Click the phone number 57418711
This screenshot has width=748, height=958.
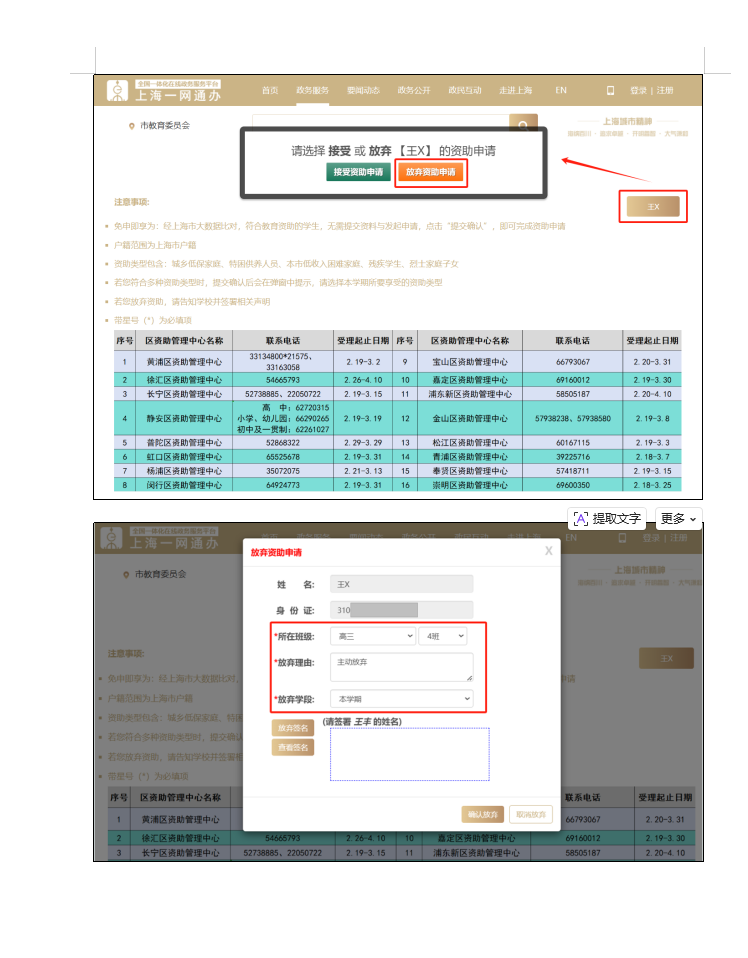click(573, 471)
